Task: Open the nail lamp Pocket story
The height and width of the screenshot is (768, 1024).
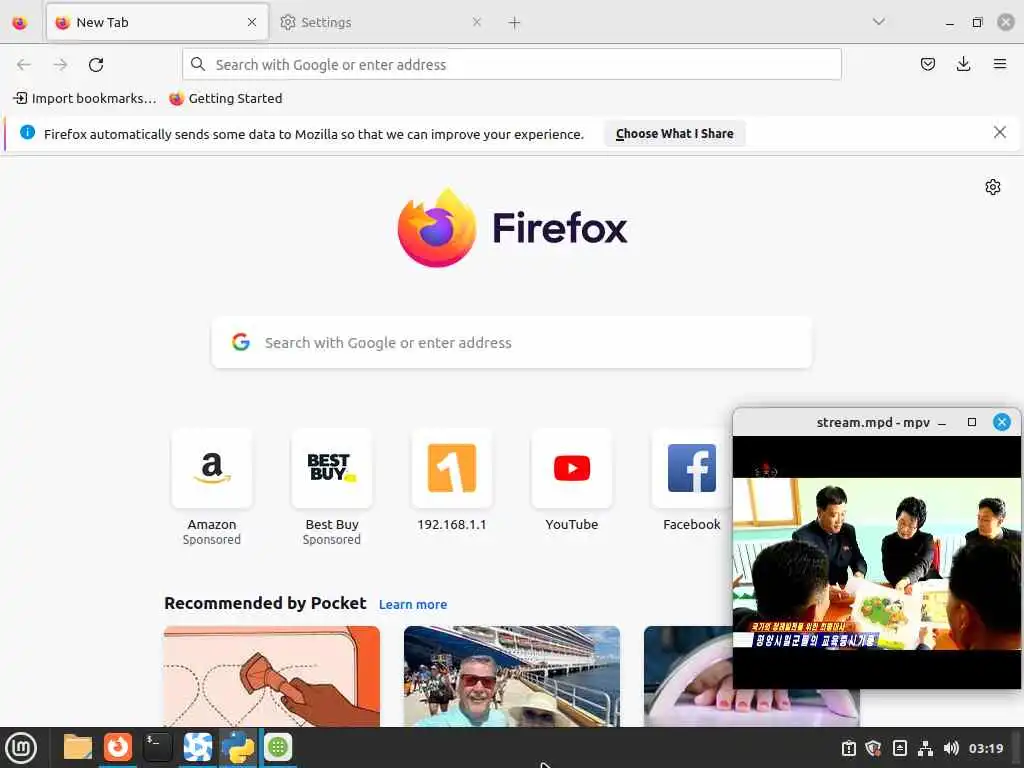Action: [x=688, y=676]
